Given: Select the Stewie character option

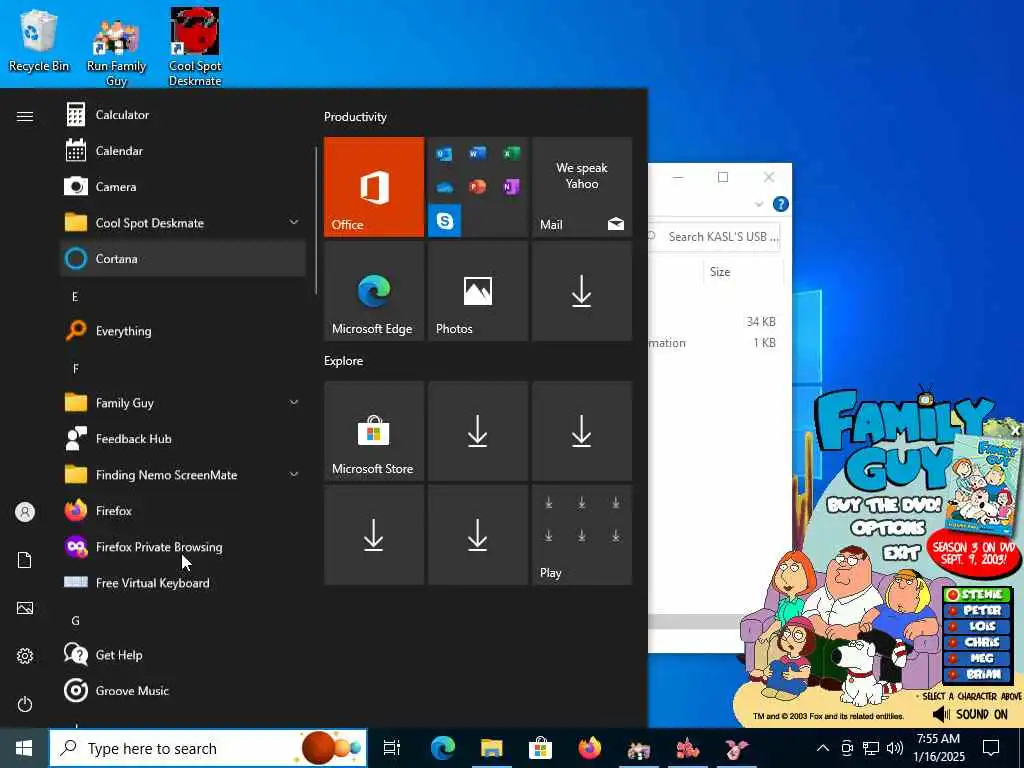Looking at the screenshot, I should click(x=977, y=594).
